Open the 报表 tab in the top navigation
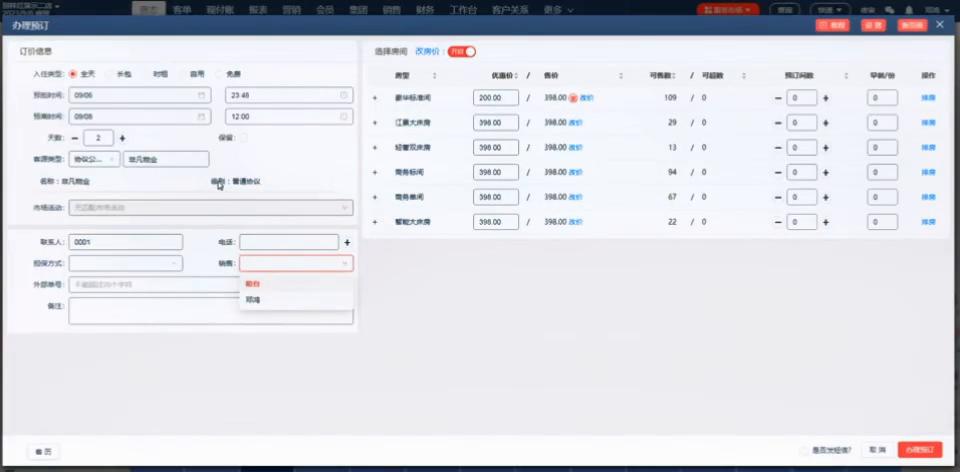The width and height of the screenshot is (960, 472). (258, 10)
